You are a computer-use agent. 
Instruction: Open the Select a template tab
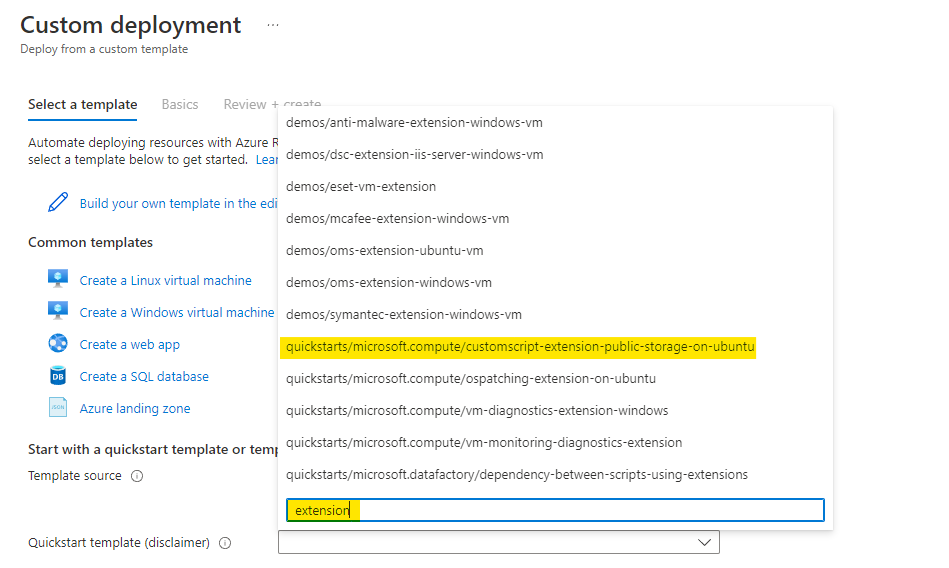(x=82, y=104)
